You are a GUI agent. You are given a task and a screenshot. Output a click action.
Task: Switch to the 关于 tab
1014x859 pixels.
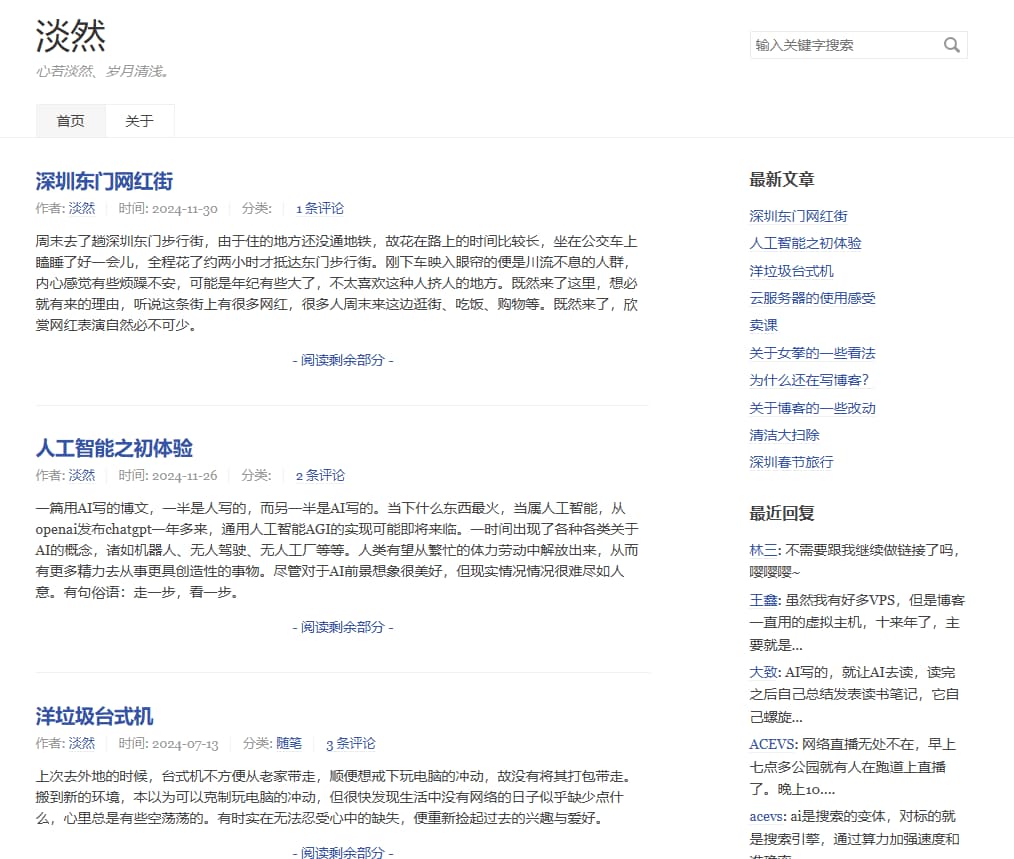pyautogui.click(x=139, y=121)
